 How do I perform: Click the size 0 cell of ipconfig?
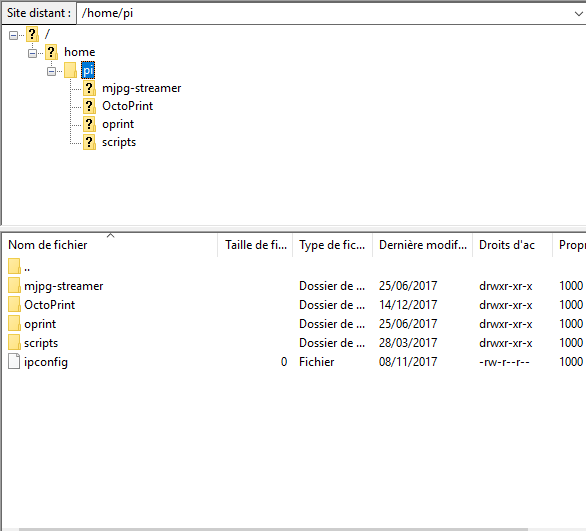coord(284,362)
